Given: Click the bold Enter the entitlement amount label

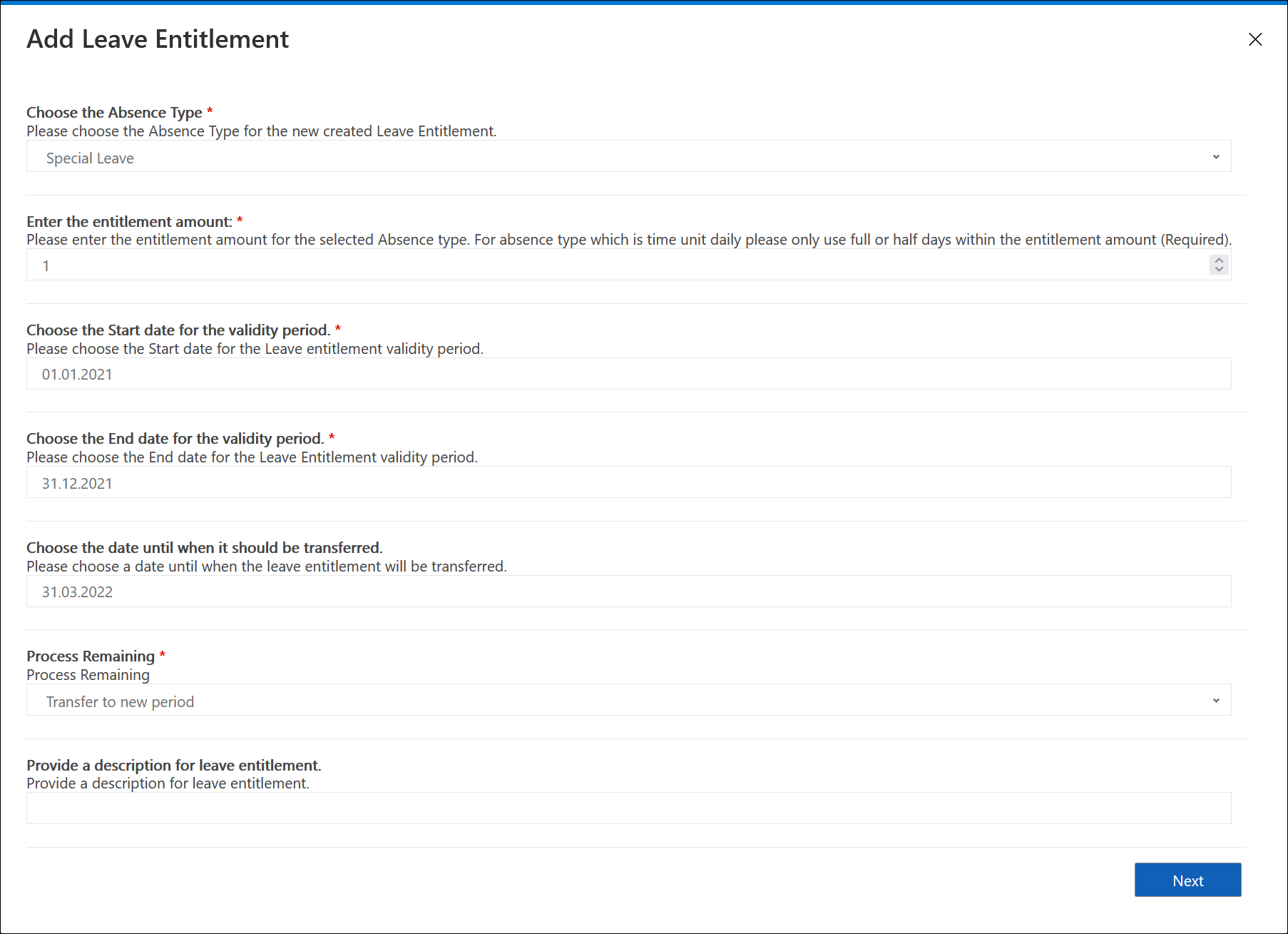Looking at the screenshot, I should pyautogui.click(x=129, y=222).
